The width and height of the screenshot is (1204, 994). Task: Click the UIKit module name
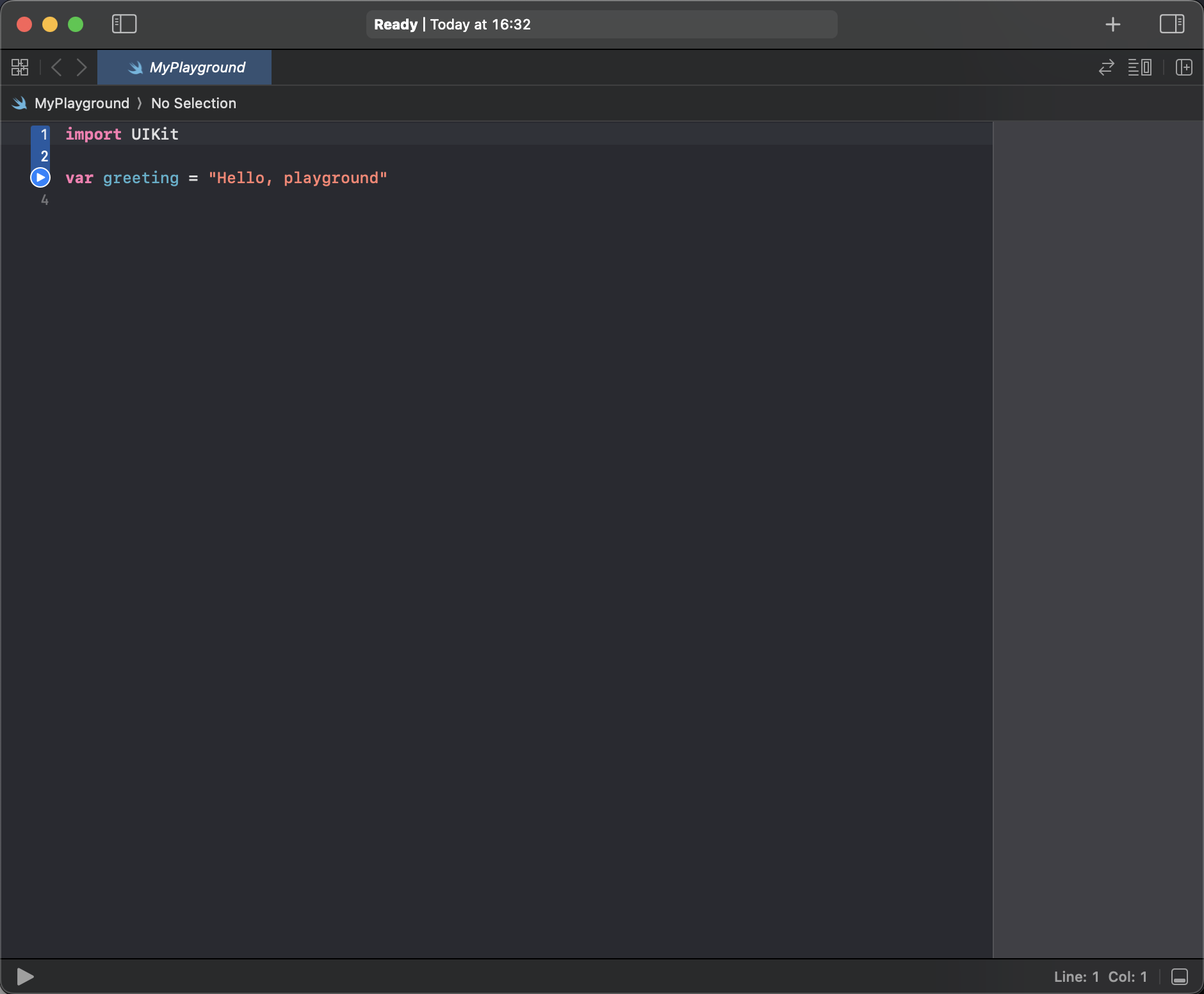coord(155,134)
